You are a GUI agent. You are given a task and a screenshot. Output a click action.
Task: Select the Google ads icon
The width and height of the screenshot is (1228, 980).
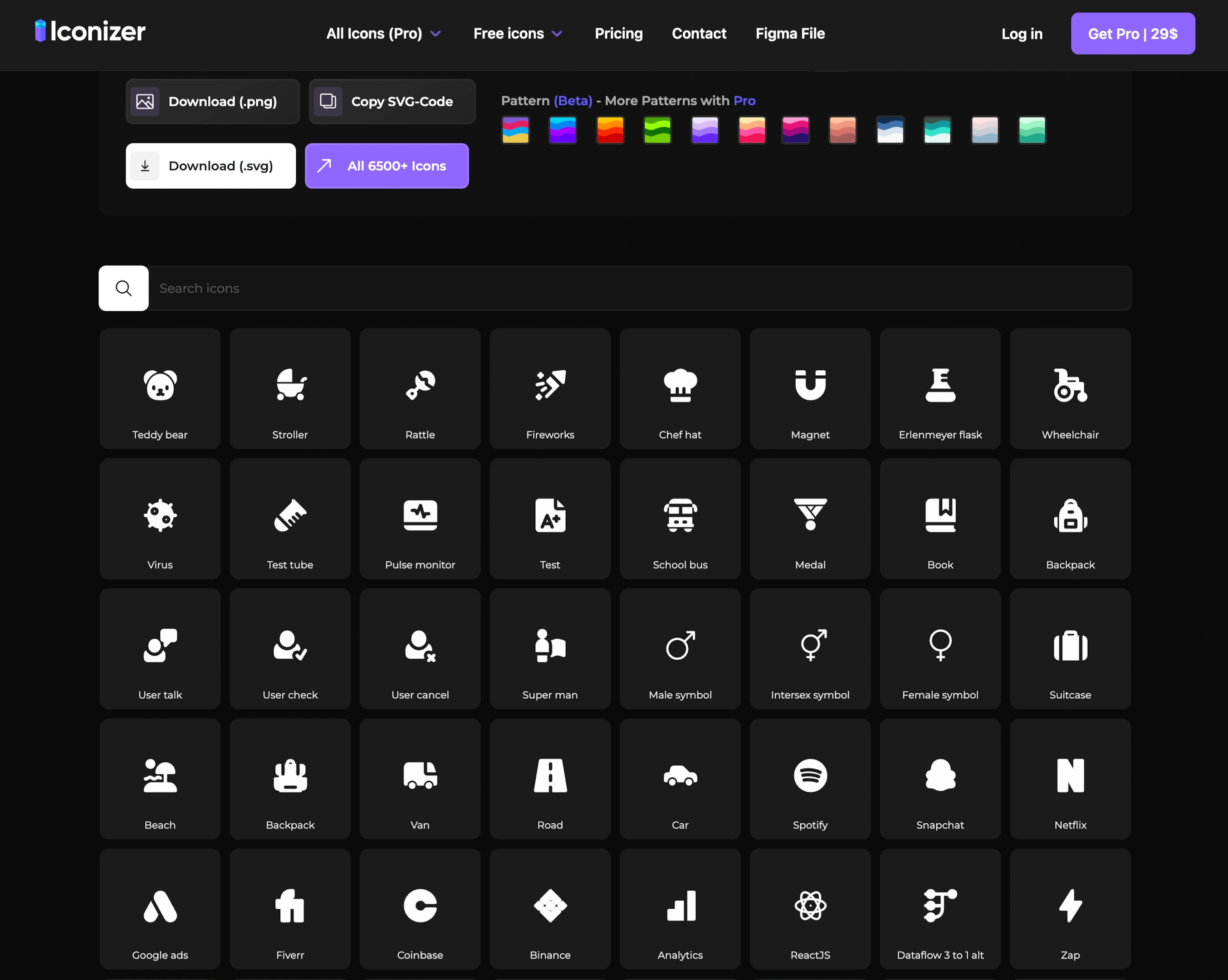coord(160,909)
